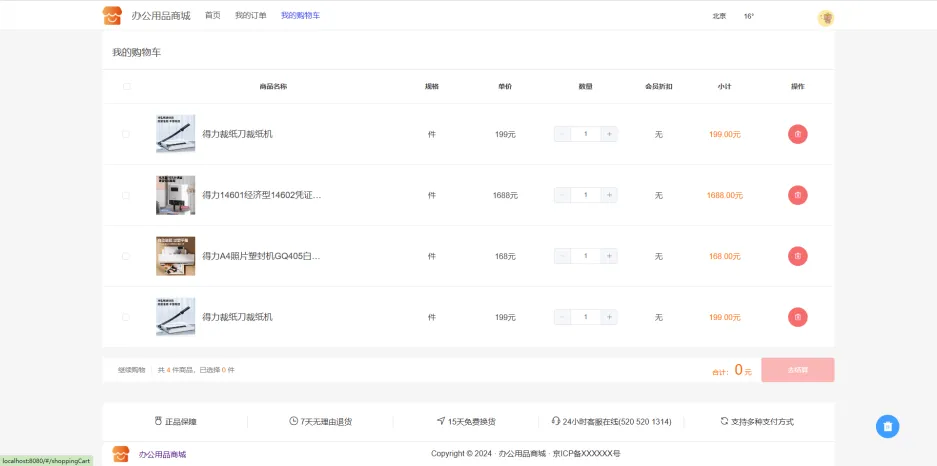Image resolution: width=937 pixels, height=466 pixels.
Task: Increase quantity of first 得力裁纸刀裁纸机
Action: pyautogui.click(x=609, y=134)
